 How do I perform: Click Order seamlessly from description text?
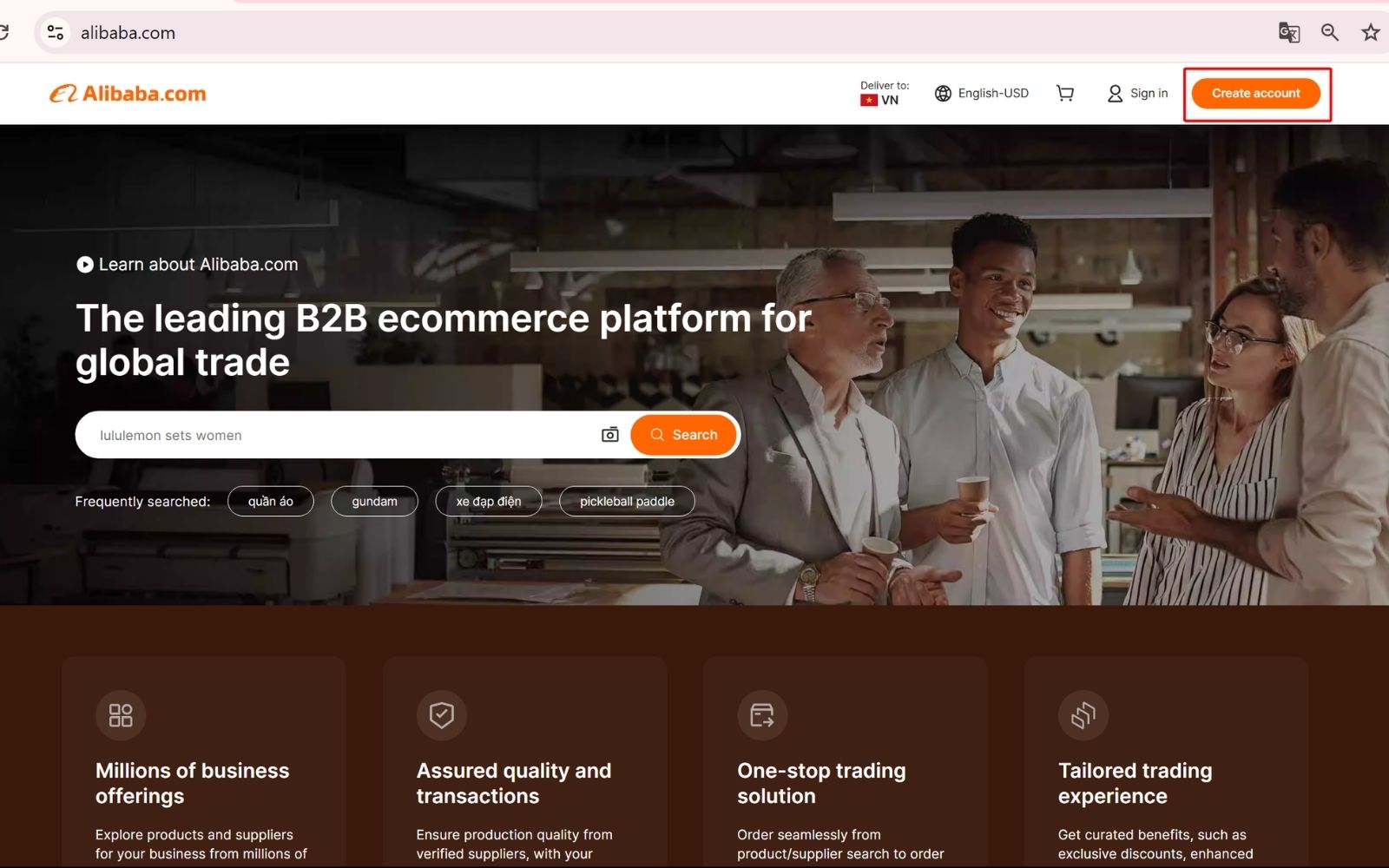pyautogui.click(x=840, y=845)
